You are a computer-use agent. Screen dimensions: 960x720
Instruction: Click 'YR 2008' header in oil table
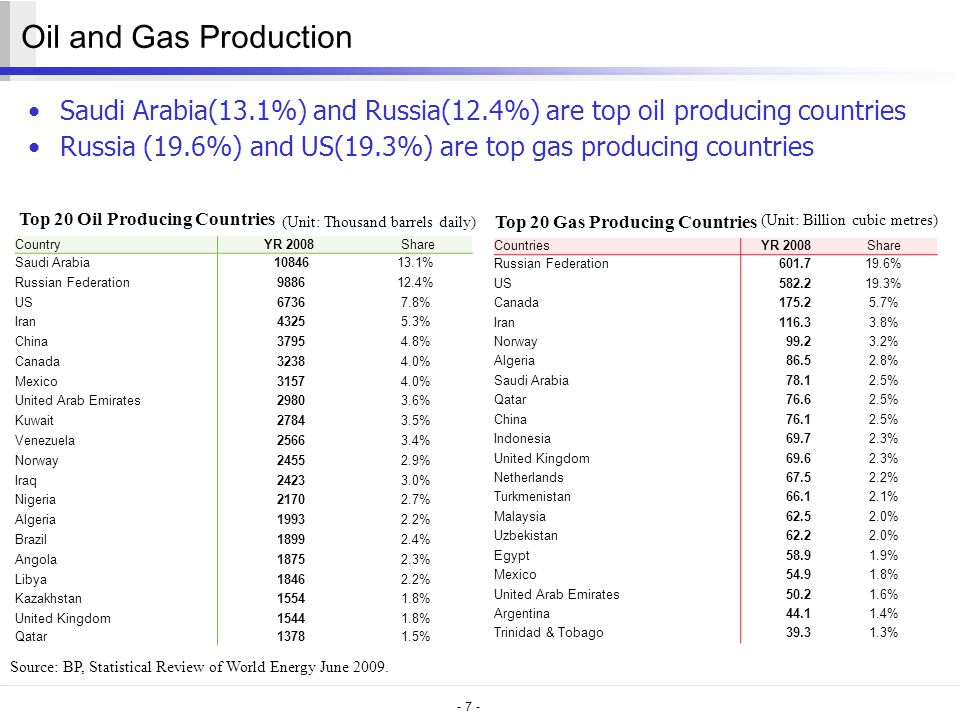(x=289, y=244)
